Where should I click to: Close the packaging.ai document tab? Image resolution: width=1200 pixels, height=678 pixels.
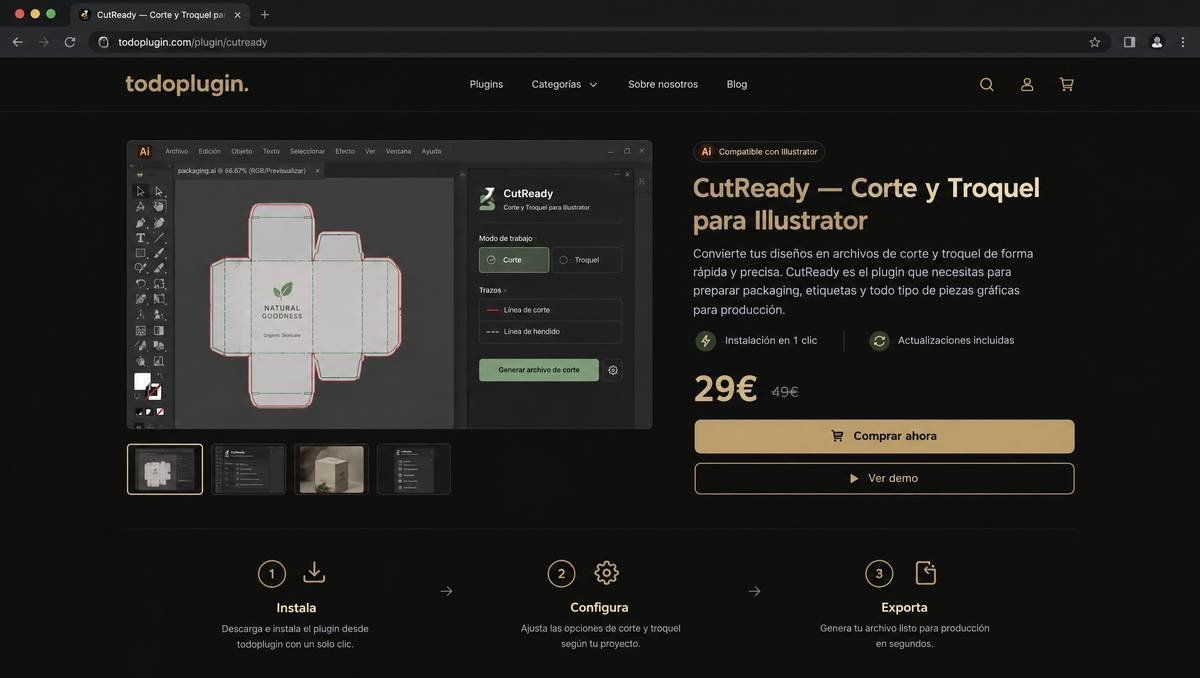[318, 171]
